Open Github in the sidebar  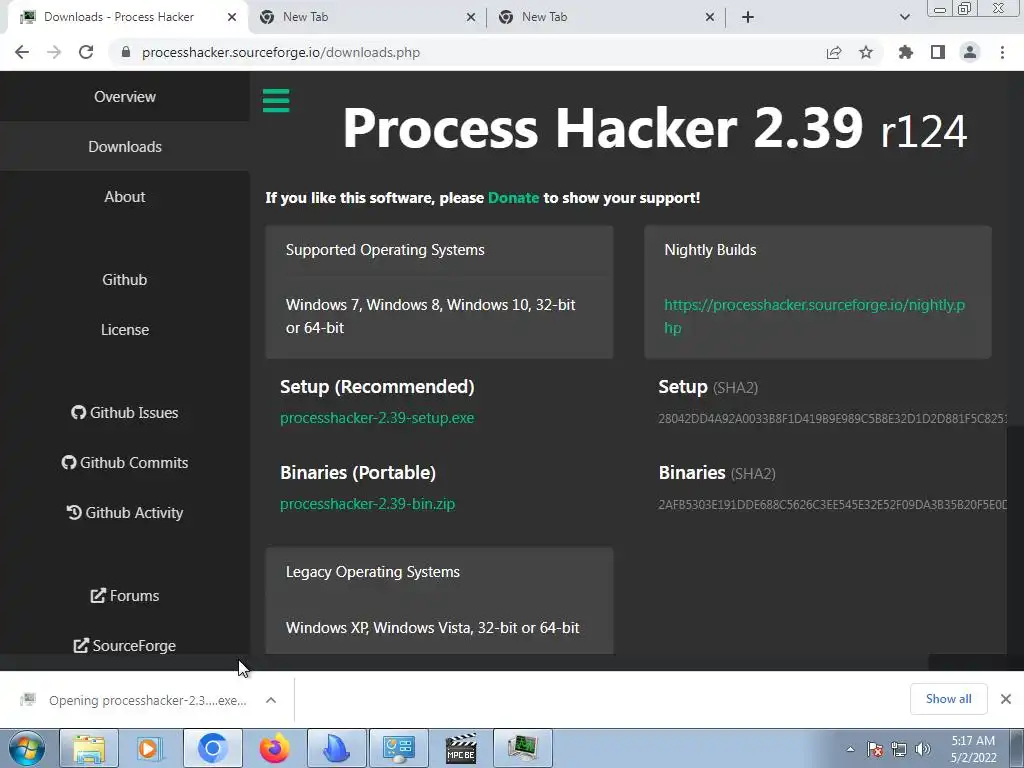[x=125, y=280]
